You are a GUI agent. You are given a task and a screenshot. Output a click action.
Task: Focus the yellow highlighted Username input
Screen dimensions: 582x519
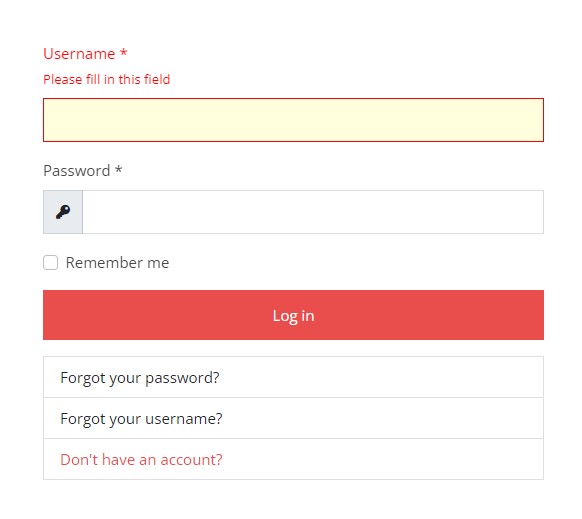[x=293, y=120]
